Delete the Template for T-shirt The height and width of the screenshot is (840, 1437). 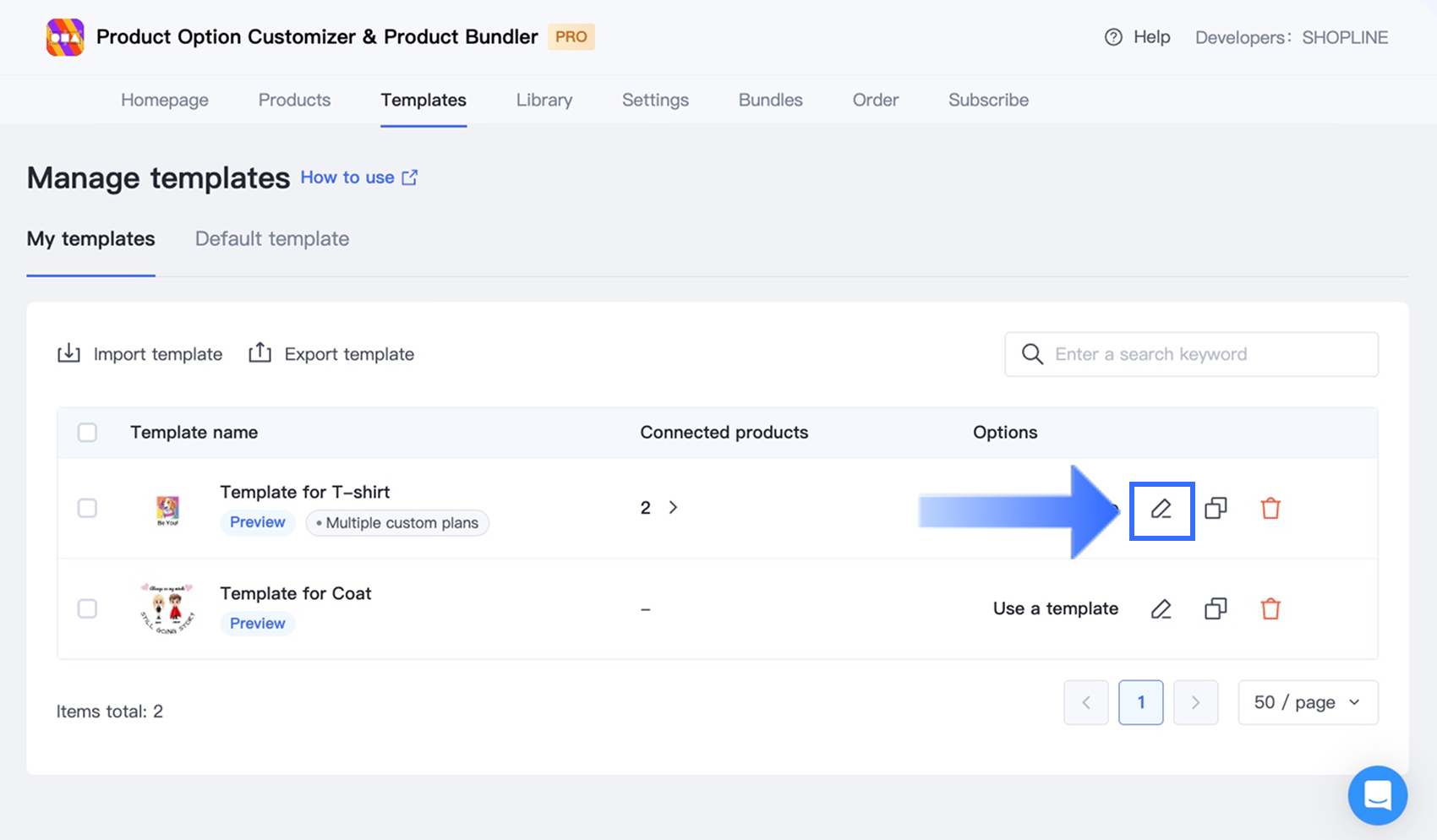pos(1270,509)
